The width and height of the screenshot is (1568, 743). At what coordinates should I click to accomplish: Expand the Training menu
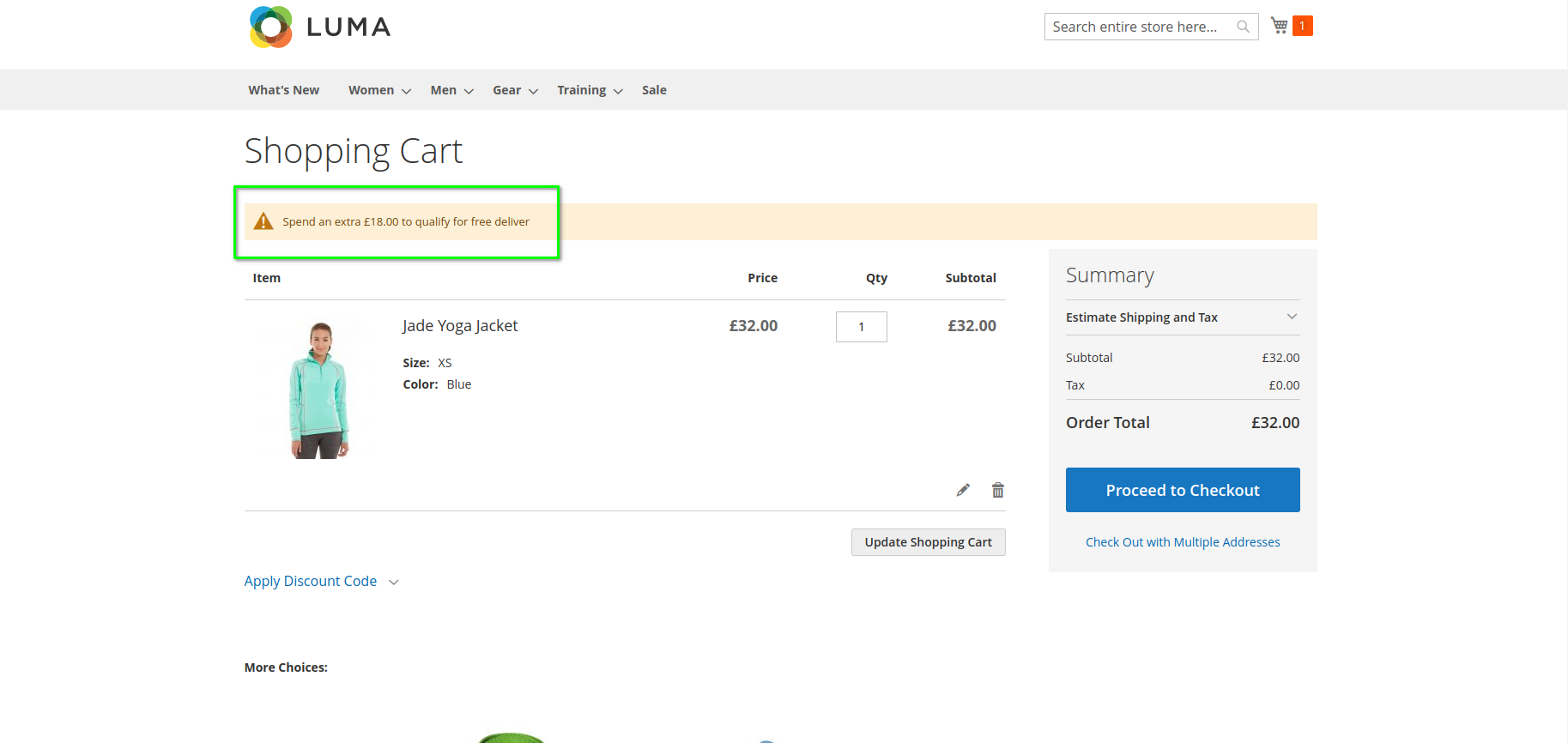coord(590,90)
